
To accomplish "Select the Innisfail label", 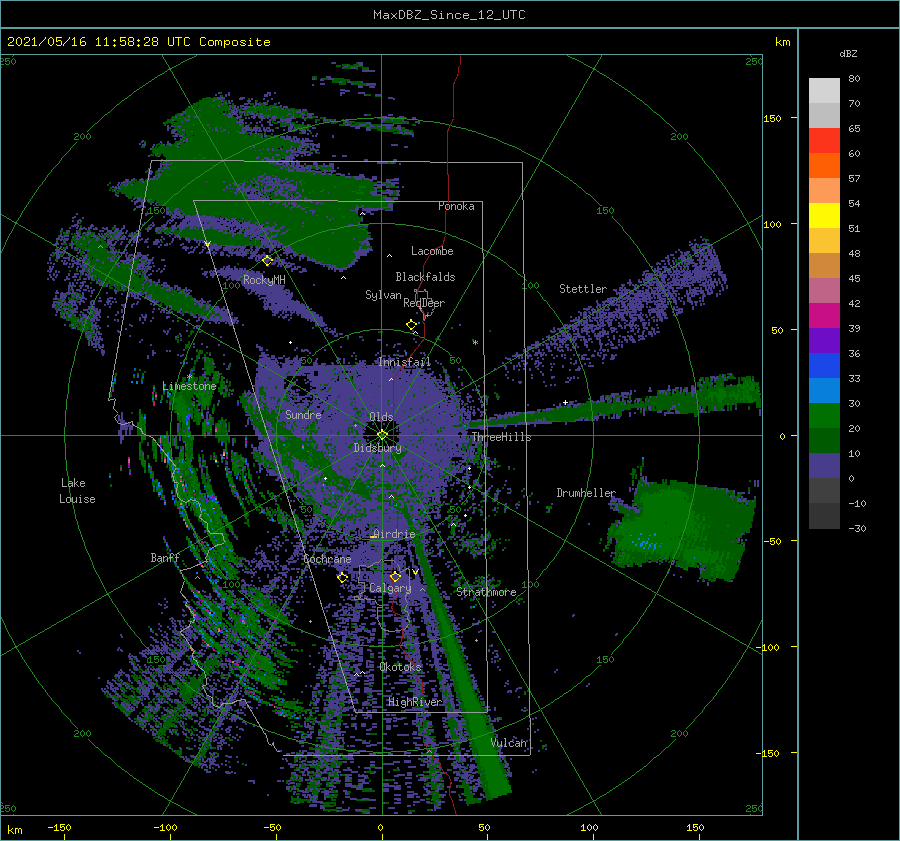I will coord(405,362).
